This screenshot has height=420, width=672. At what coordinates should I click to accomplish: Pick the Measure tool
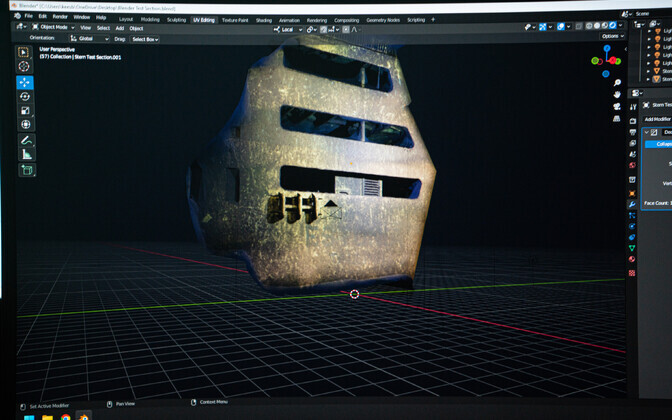(x=26, y=155)
